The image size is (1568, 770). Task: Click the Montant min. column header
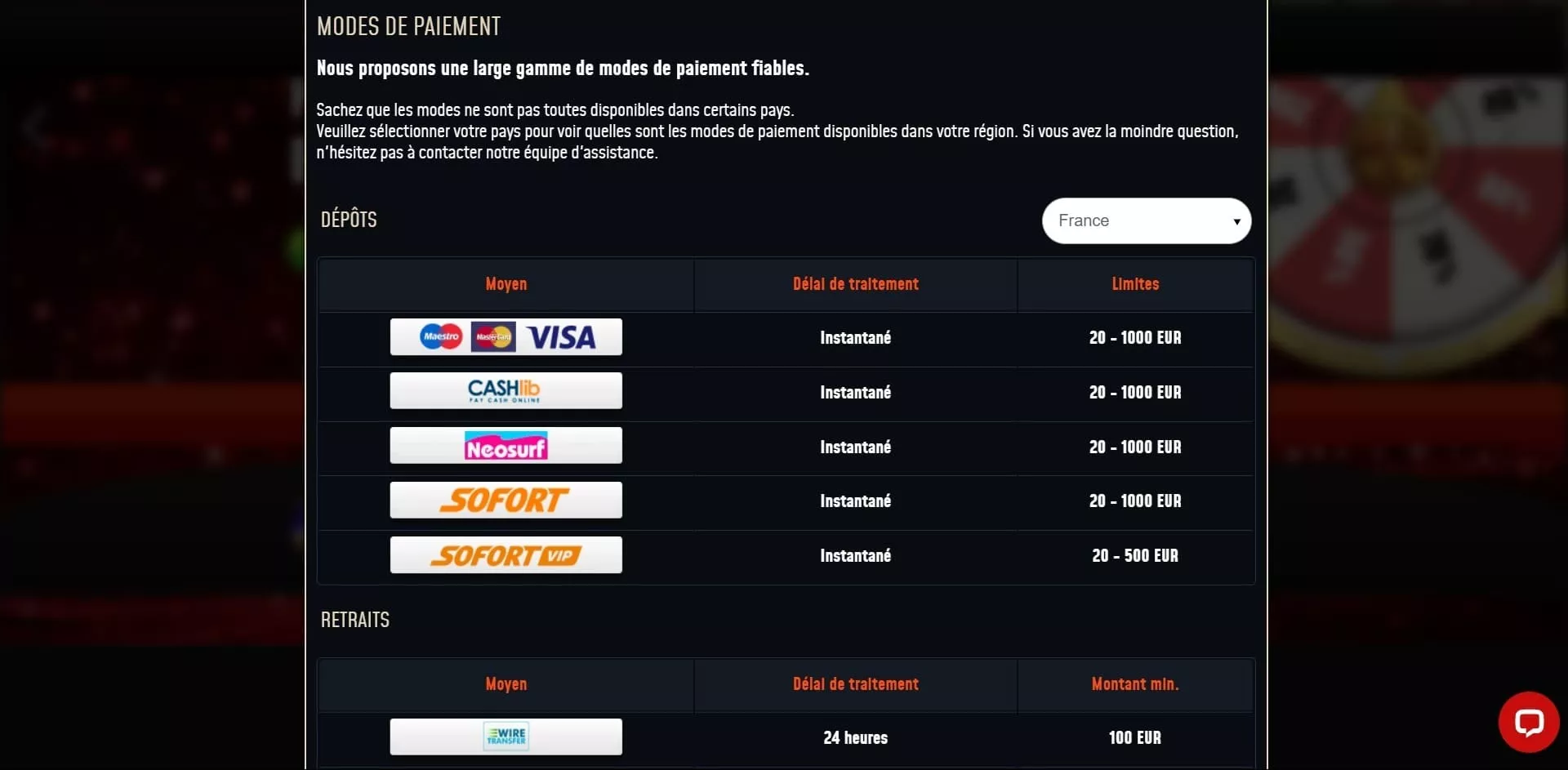pyautogui.click(x=1135, y=684)
